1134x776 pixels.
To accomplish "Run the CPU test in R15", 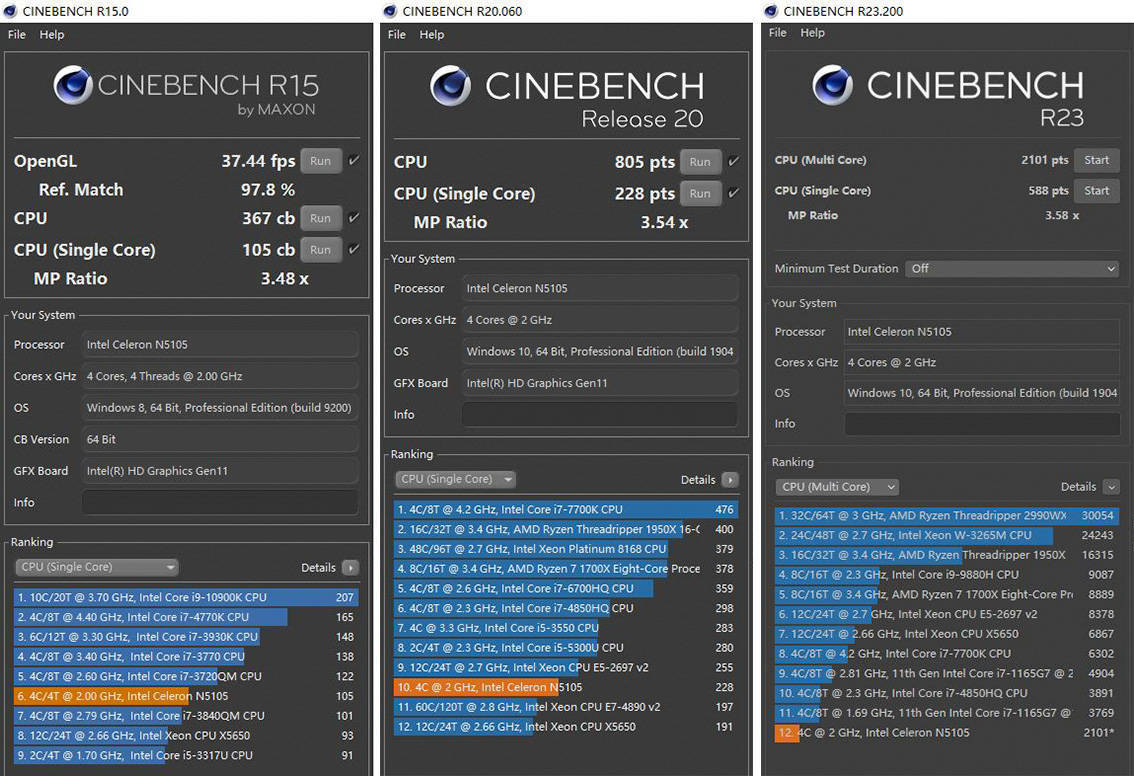I will coord(320,218).
